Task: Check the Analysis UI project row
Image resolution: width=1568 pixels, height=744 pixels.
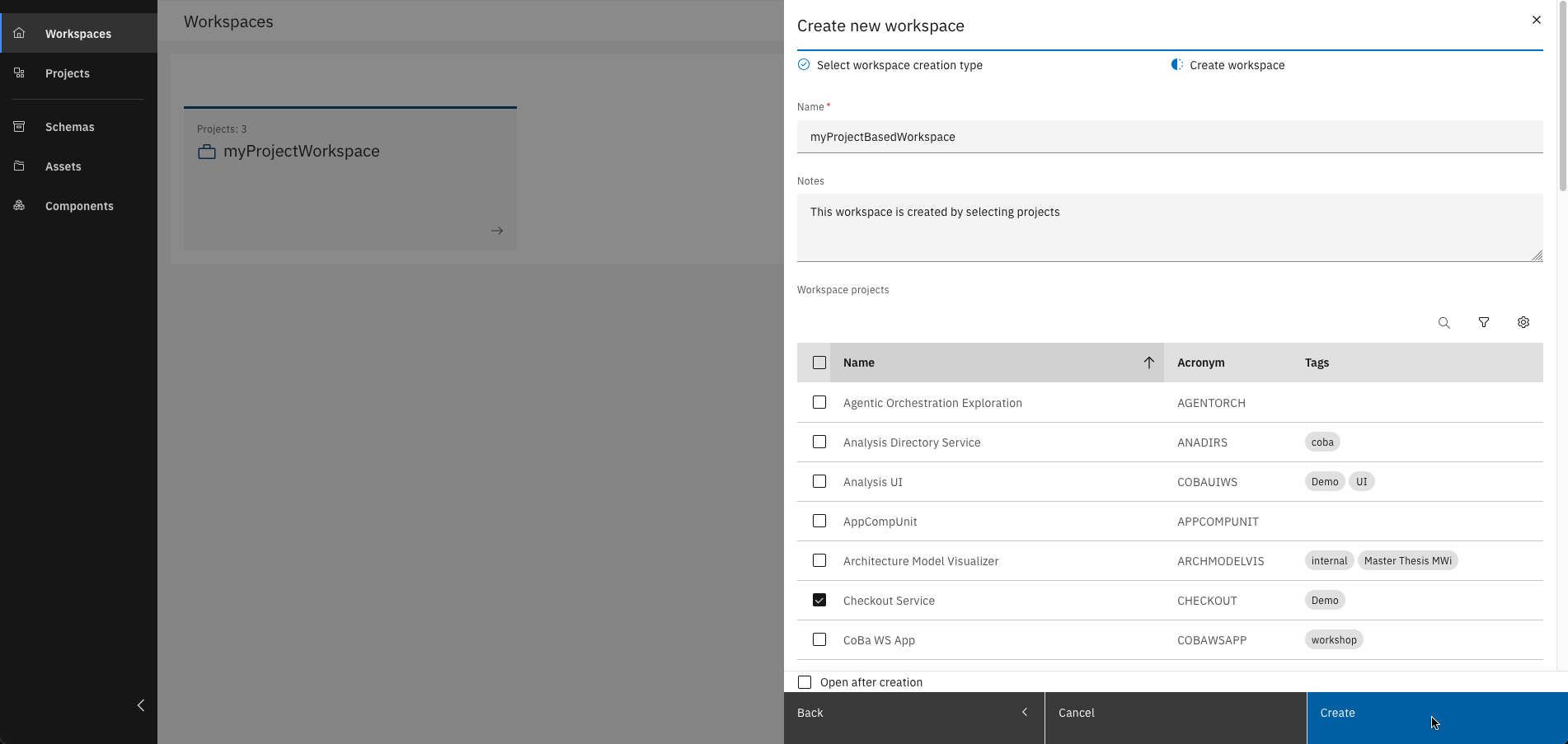Action: [819, 482]
